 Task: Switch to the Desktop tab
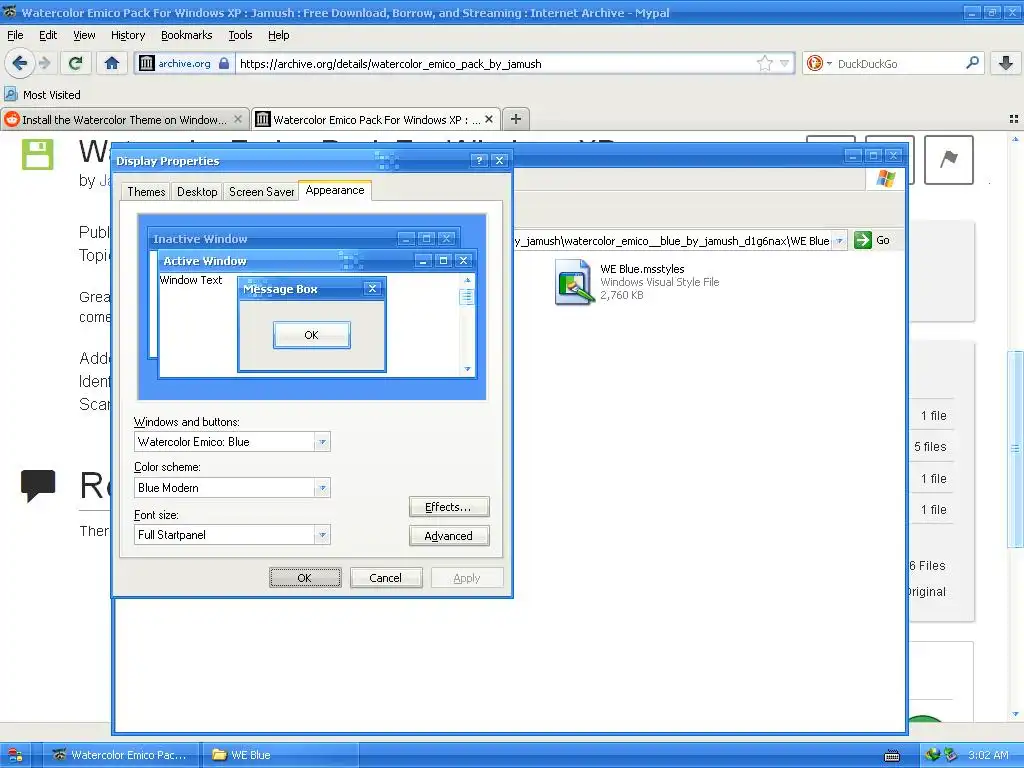pos(197,191)
